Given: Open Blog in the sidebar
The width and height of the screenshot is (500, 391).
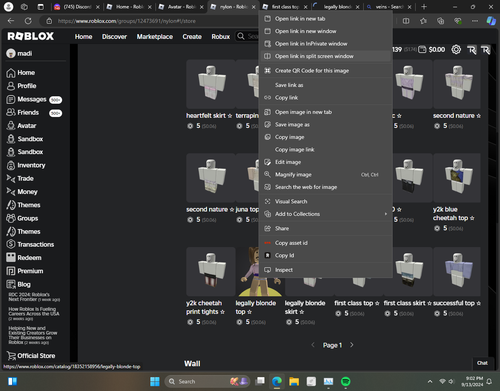Looking at the screenshot, I should pos(18,284).
